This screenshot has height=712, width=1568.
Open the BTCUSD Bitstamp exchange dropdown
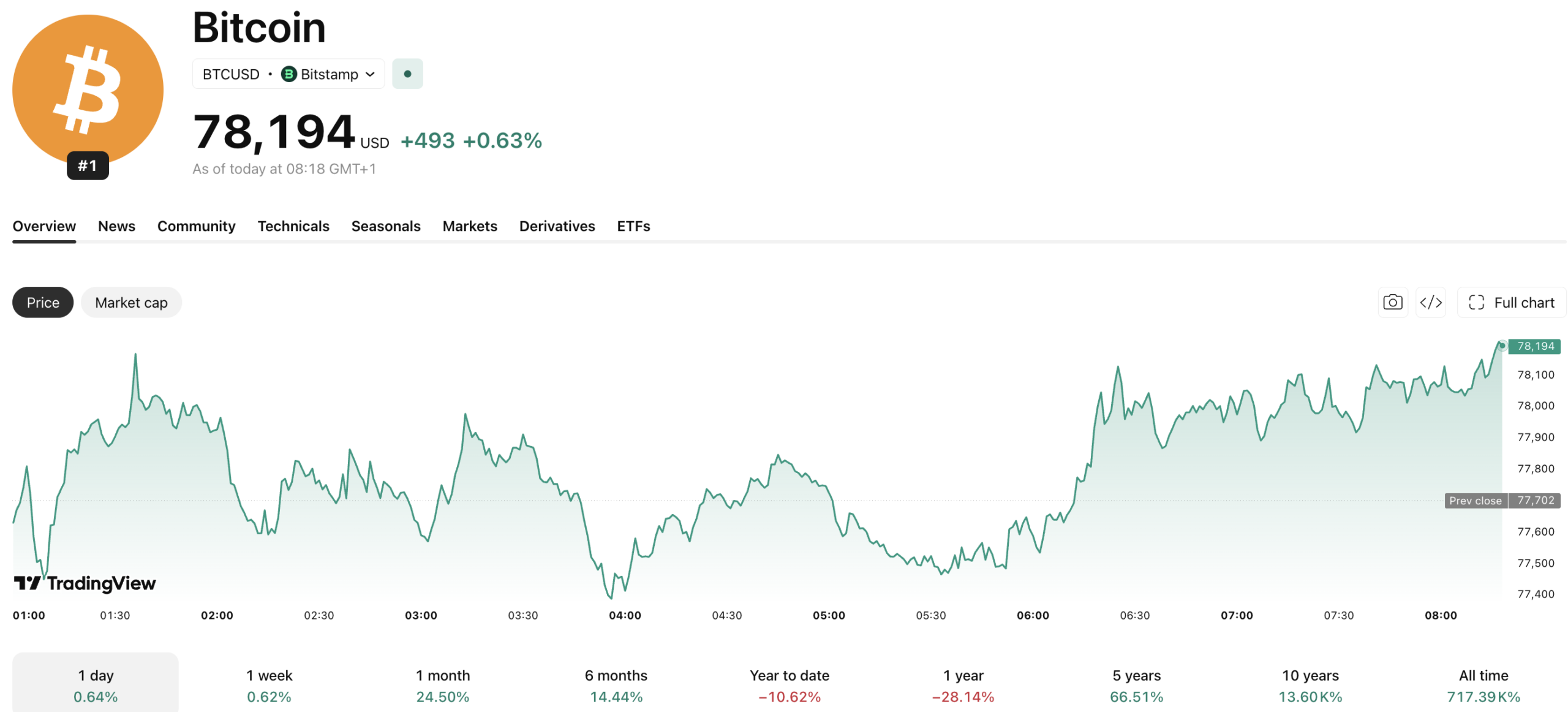[288, 74]
